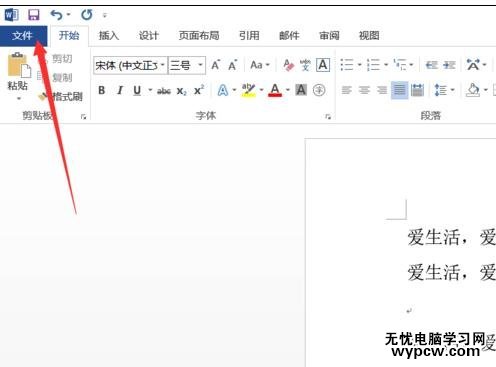Decrease font size with shrink icon
The width and height of the screenshot is (496, 367).
(x=233, y=65)
